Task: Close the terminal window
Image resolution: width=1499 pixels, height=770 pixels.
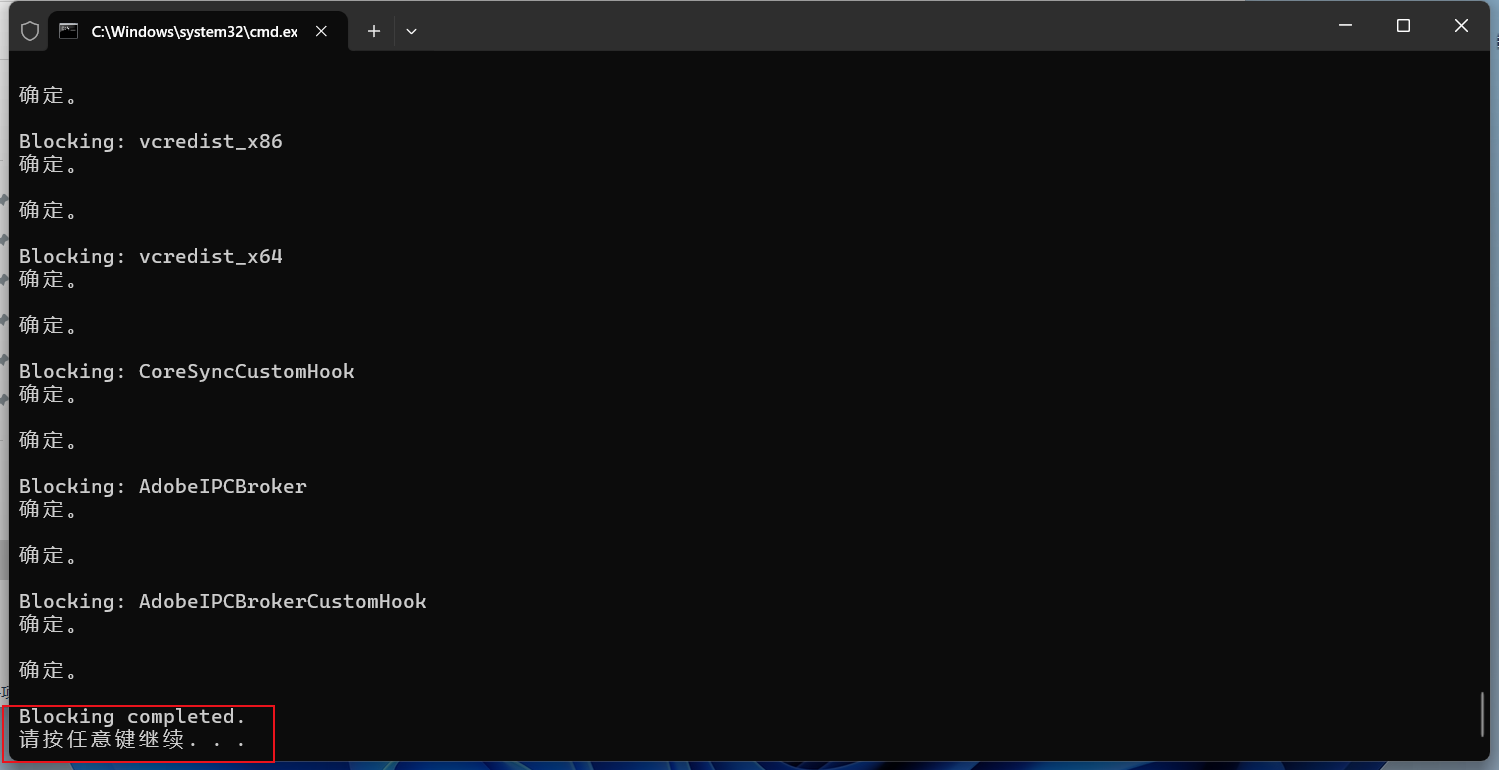Action: [x=1461, y=26]
